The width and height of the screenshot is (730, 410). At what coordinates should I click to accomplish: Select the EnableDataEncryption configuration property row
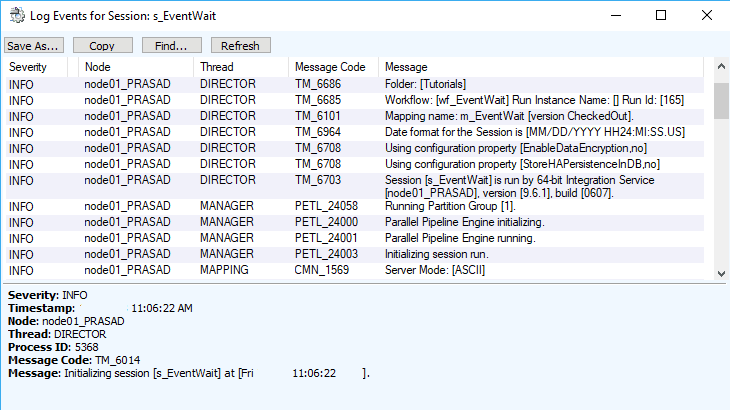pos(354,148)
